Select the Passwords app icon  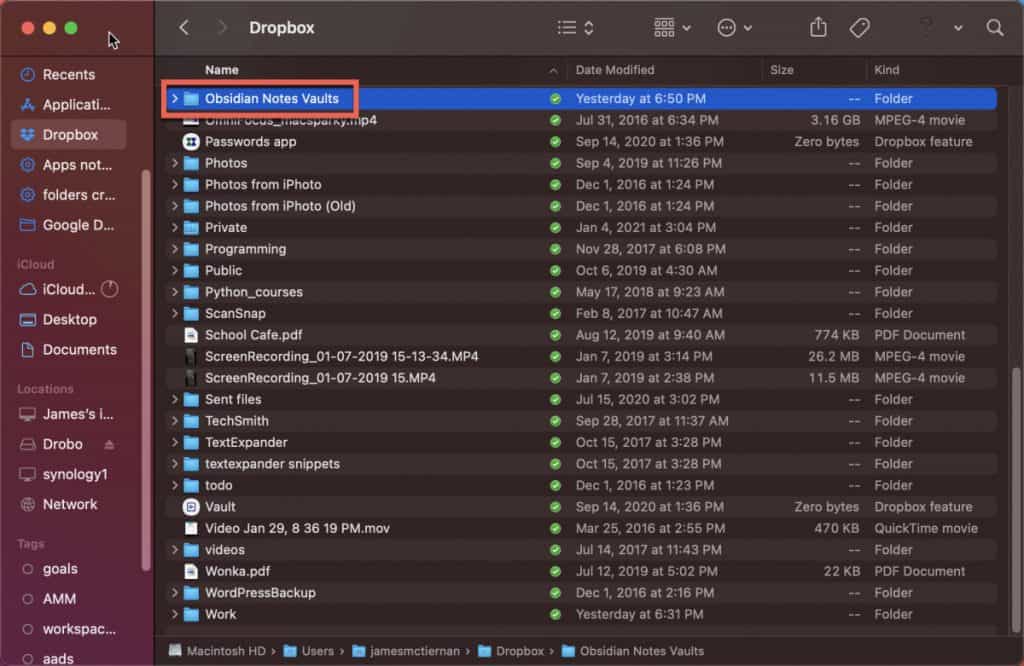pyautogui.click(x=191, y=142)
